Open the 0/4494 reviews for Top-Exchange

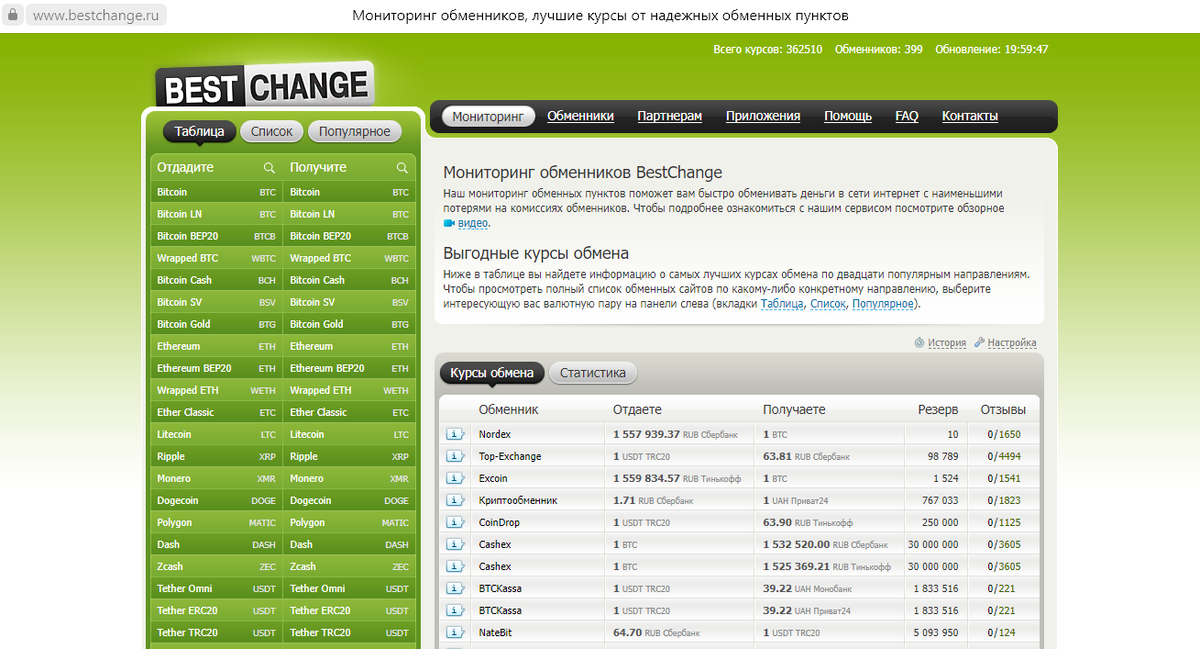coord(1003,456)
